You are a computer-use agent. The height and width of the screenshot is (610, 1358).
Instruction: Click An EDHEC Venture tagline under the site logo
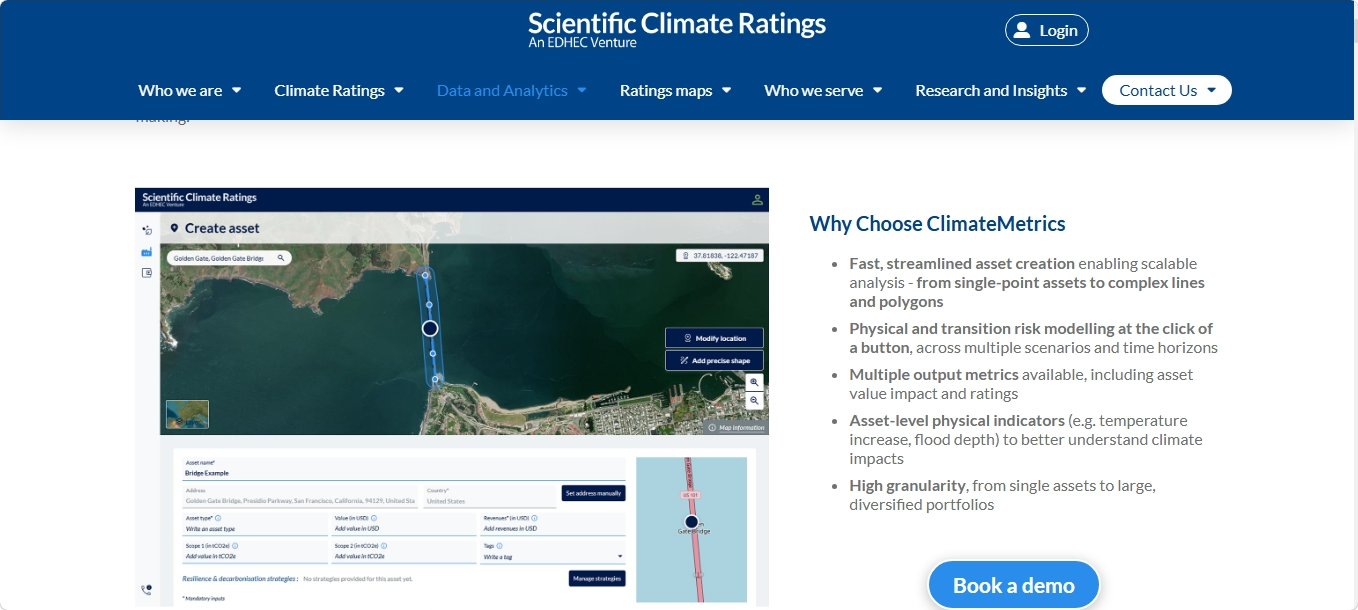[x=582, y=43]
